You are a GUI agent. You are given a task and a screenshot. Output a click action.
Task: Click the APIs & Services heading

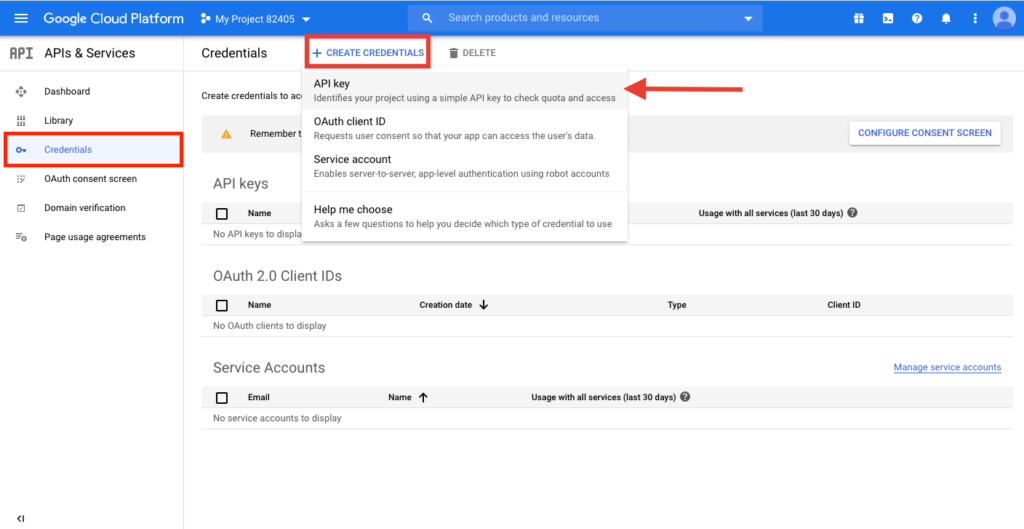(x=90, y=54)
